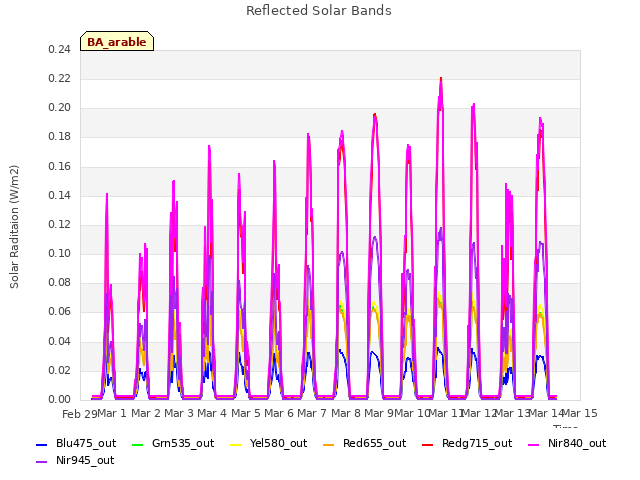Screen dimensions: 640x480
Task: Click the blue Blu475_out legend swatch
Action: (x=42, y=444)
